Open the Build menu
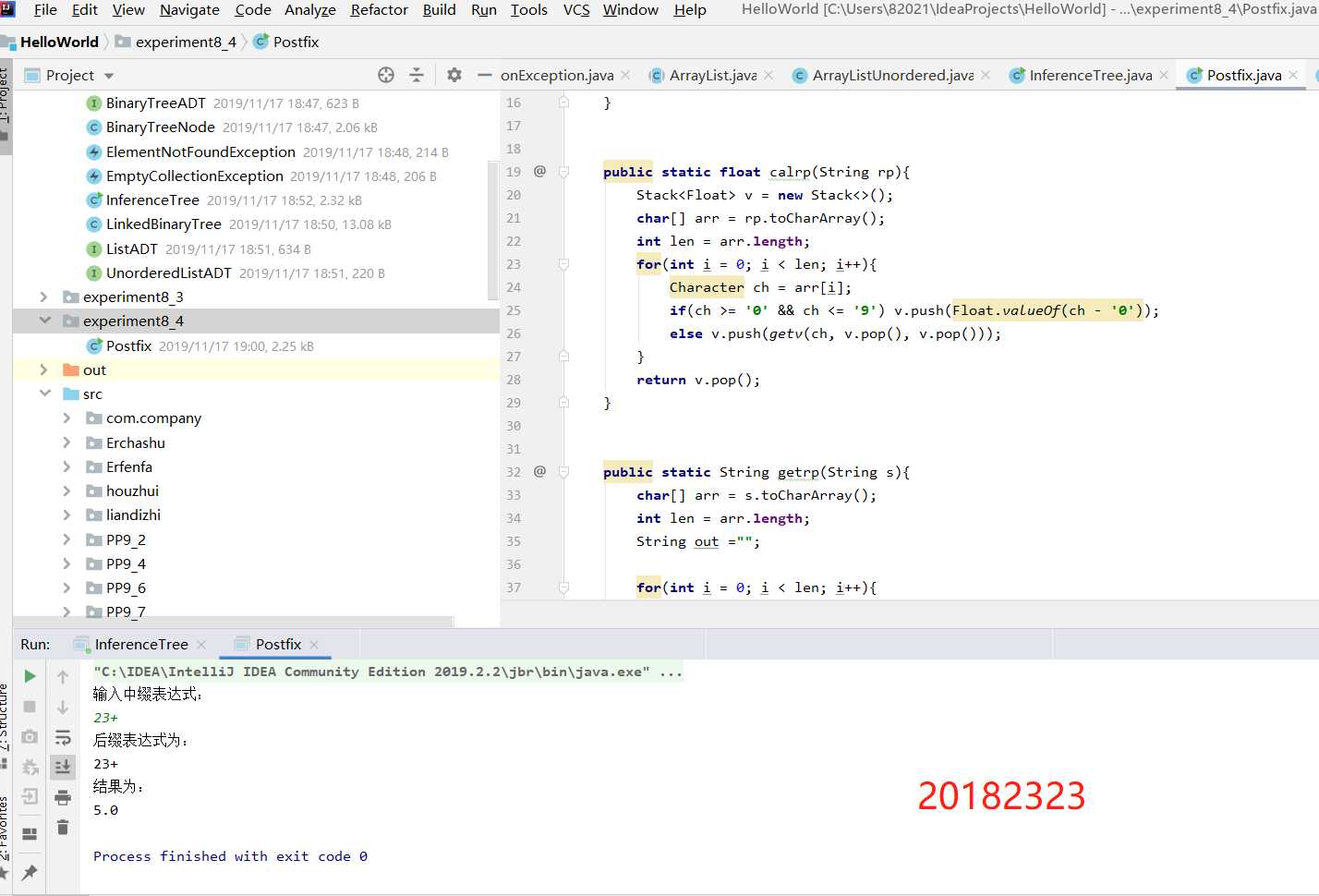This screenshot has height=896, width=1319. [439, 10]
